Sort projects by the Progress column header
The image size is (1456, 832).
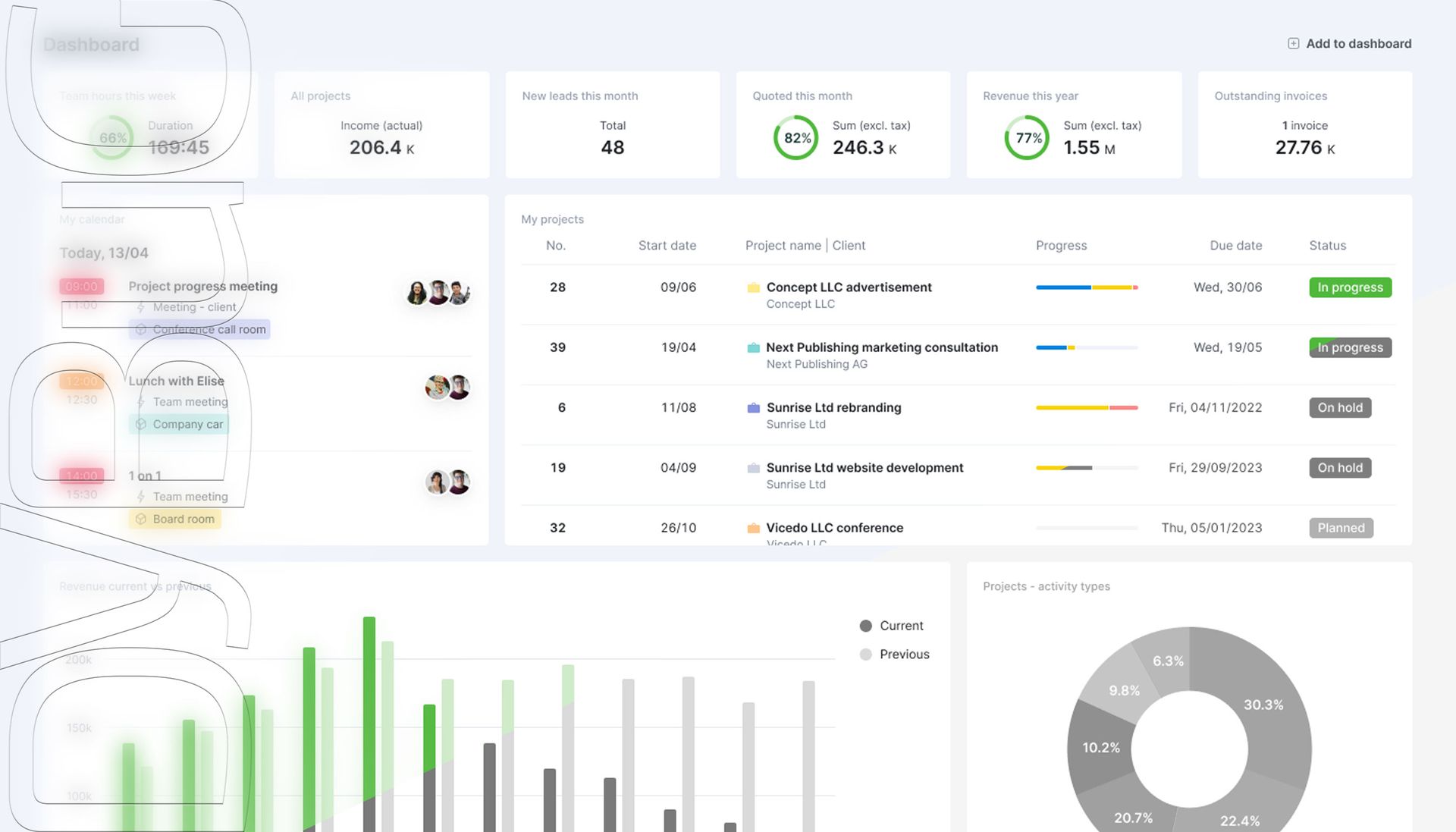[x=1061, y=246]
